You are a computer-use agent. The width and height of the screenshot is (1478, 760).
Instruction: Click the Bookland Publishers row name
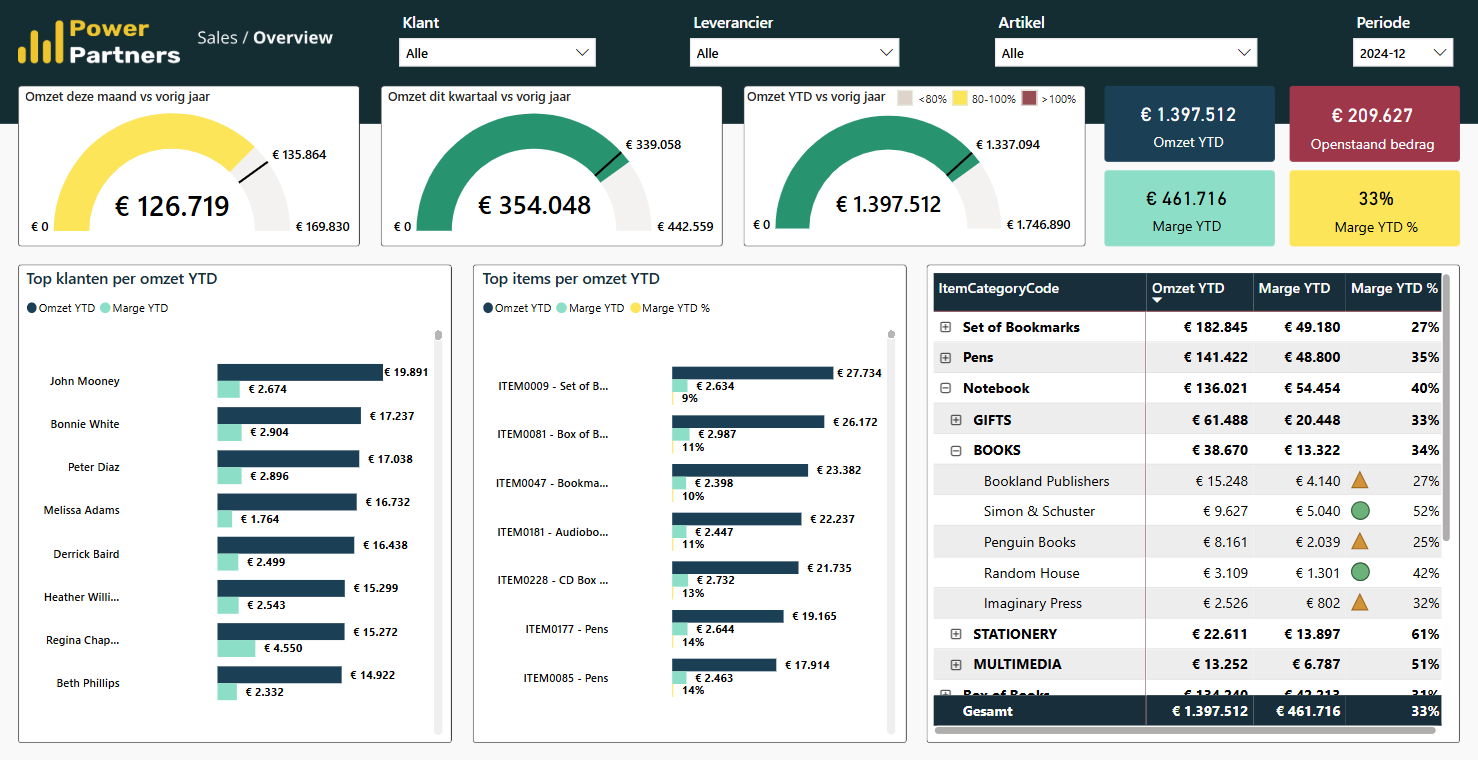(x=1046, y=481)
